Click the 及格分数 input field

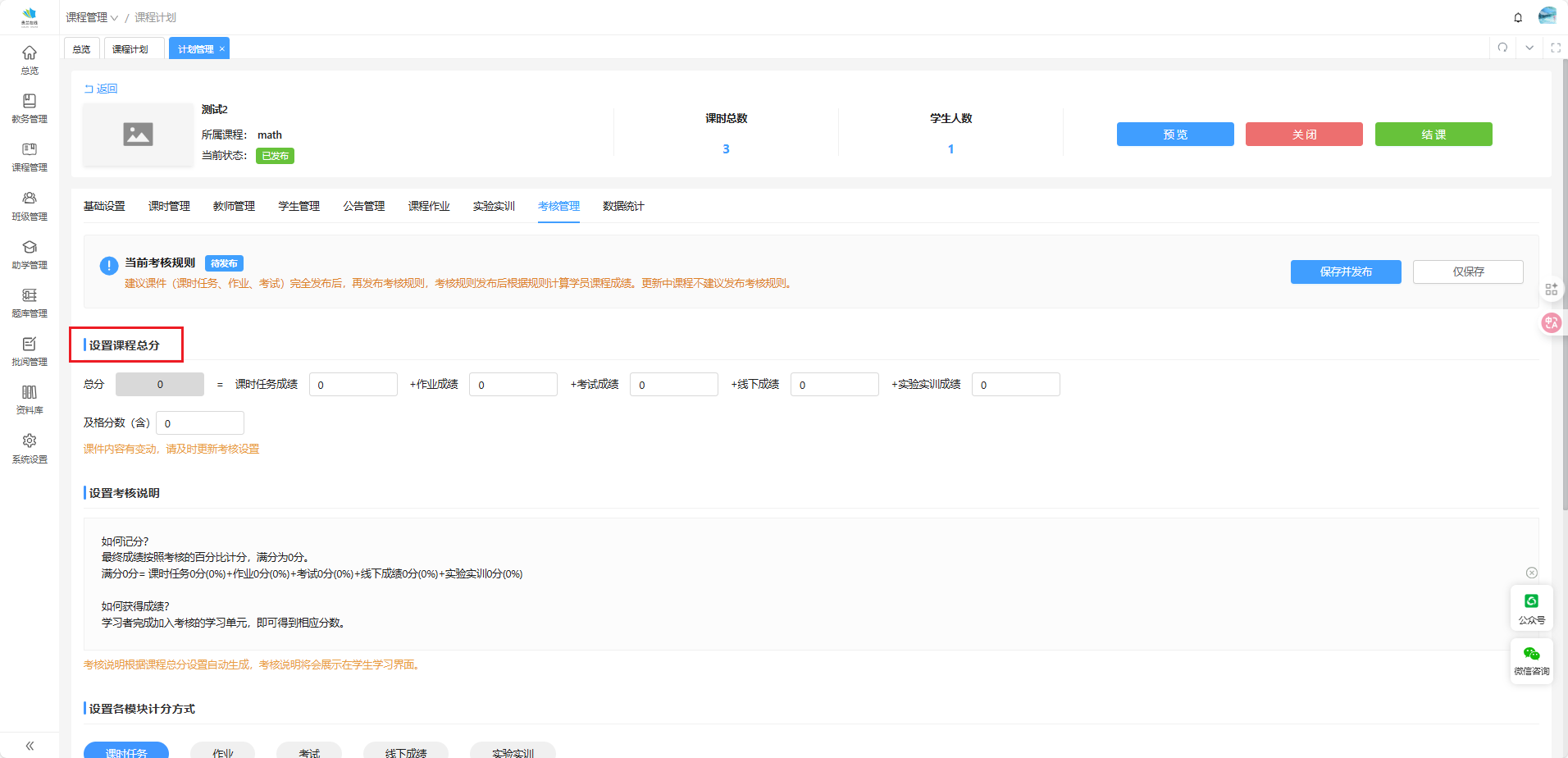pos(200,423)
